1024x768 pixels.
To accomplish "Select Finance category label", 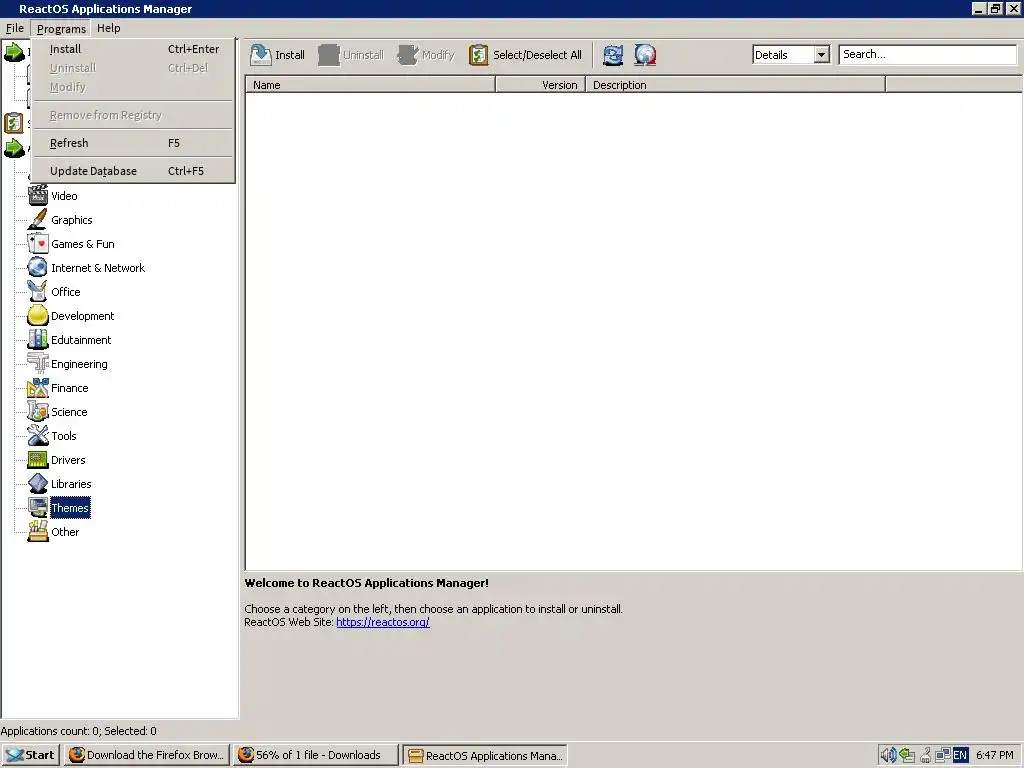I will pyautogui.click(x=70, y=388).
